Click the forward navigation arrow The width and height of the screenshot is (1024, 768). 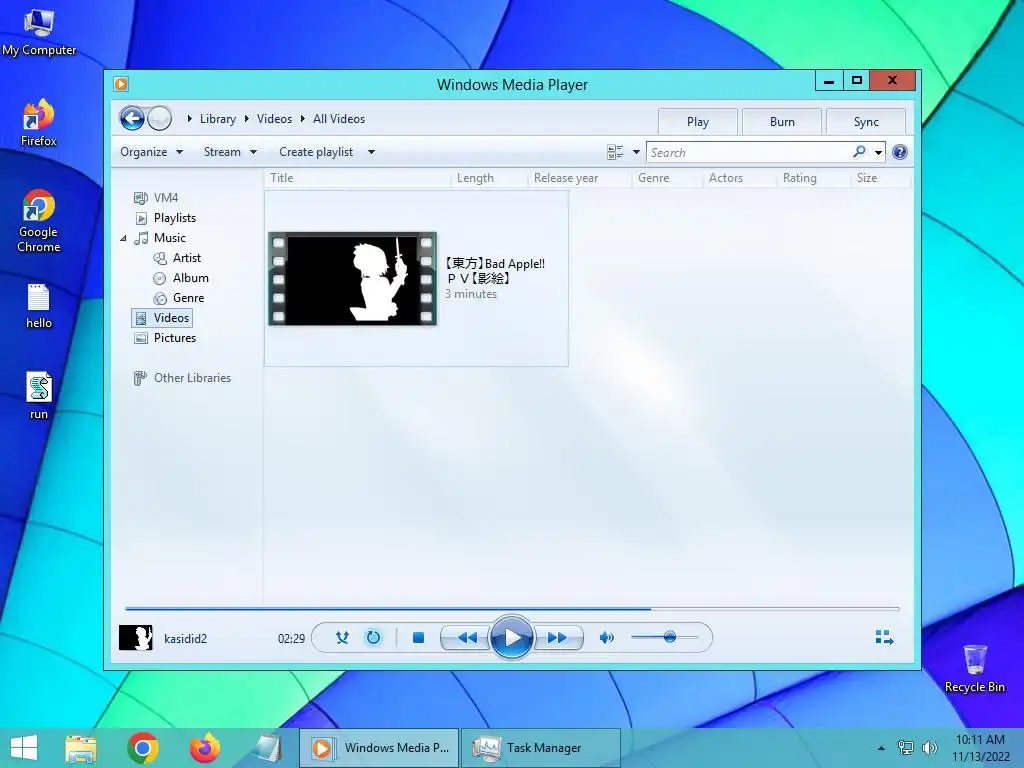pyautogui.click(x=159, y=119)
